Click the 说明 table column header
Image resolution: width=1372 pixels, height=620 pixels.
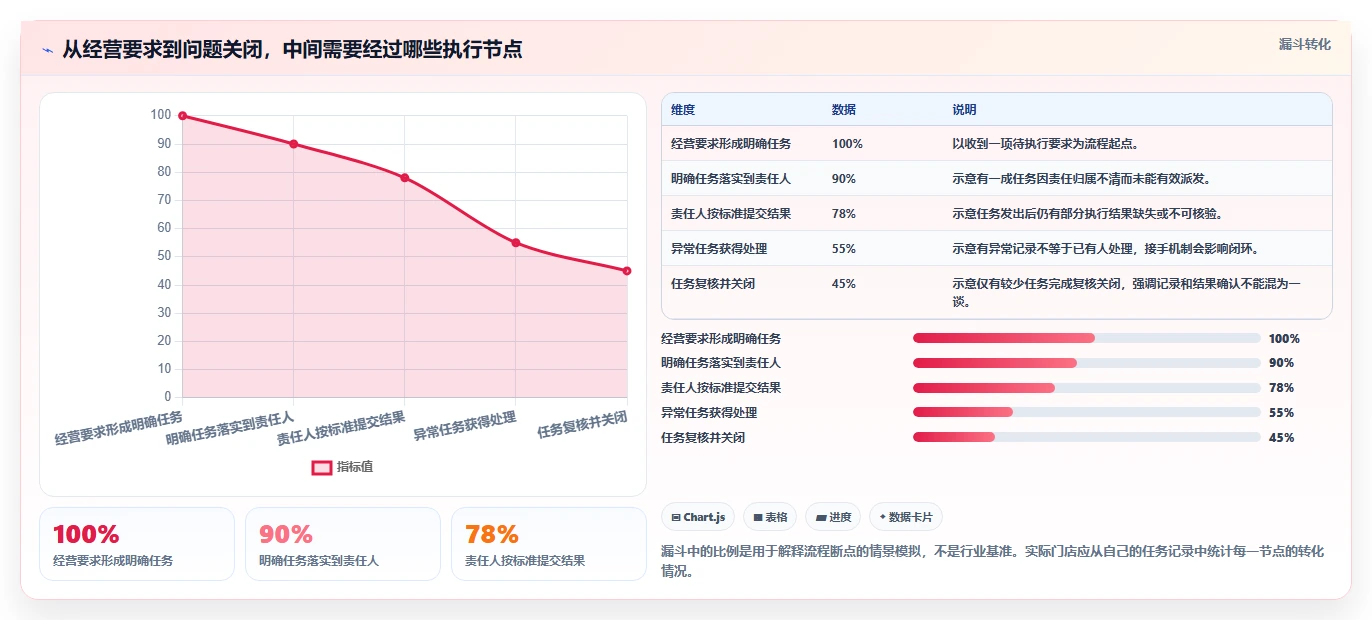point(965,110)
